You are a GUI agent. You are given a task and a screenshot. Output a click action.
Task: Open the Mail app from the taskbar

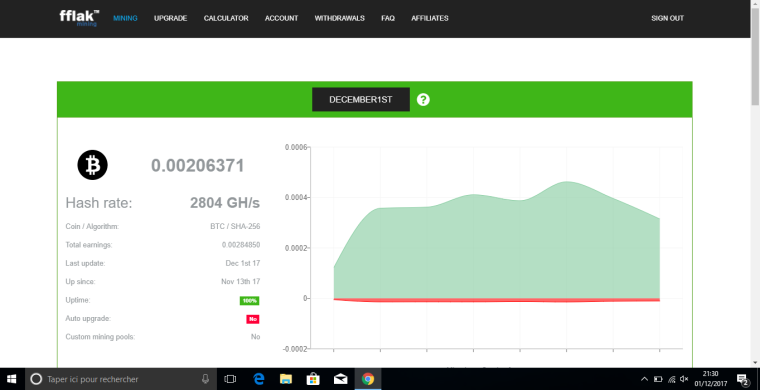pyautogui.click(x=341, y=379)
